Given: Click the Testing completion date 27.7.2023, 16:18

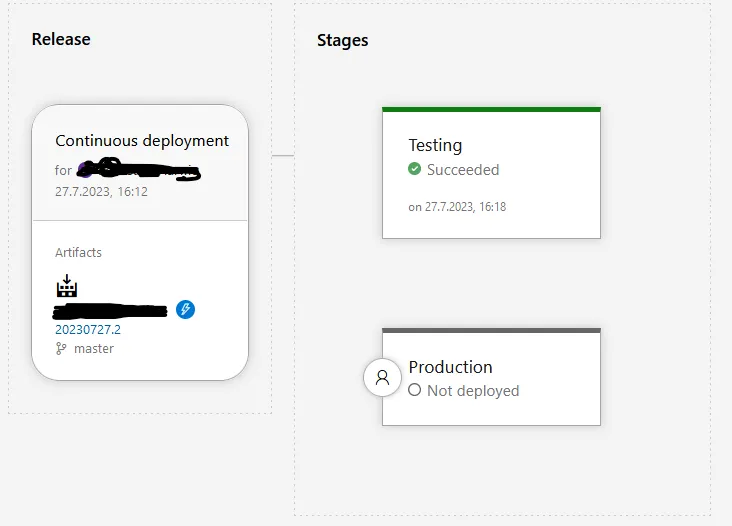Looking at the screenshot, I should click(x=457, y=207).
